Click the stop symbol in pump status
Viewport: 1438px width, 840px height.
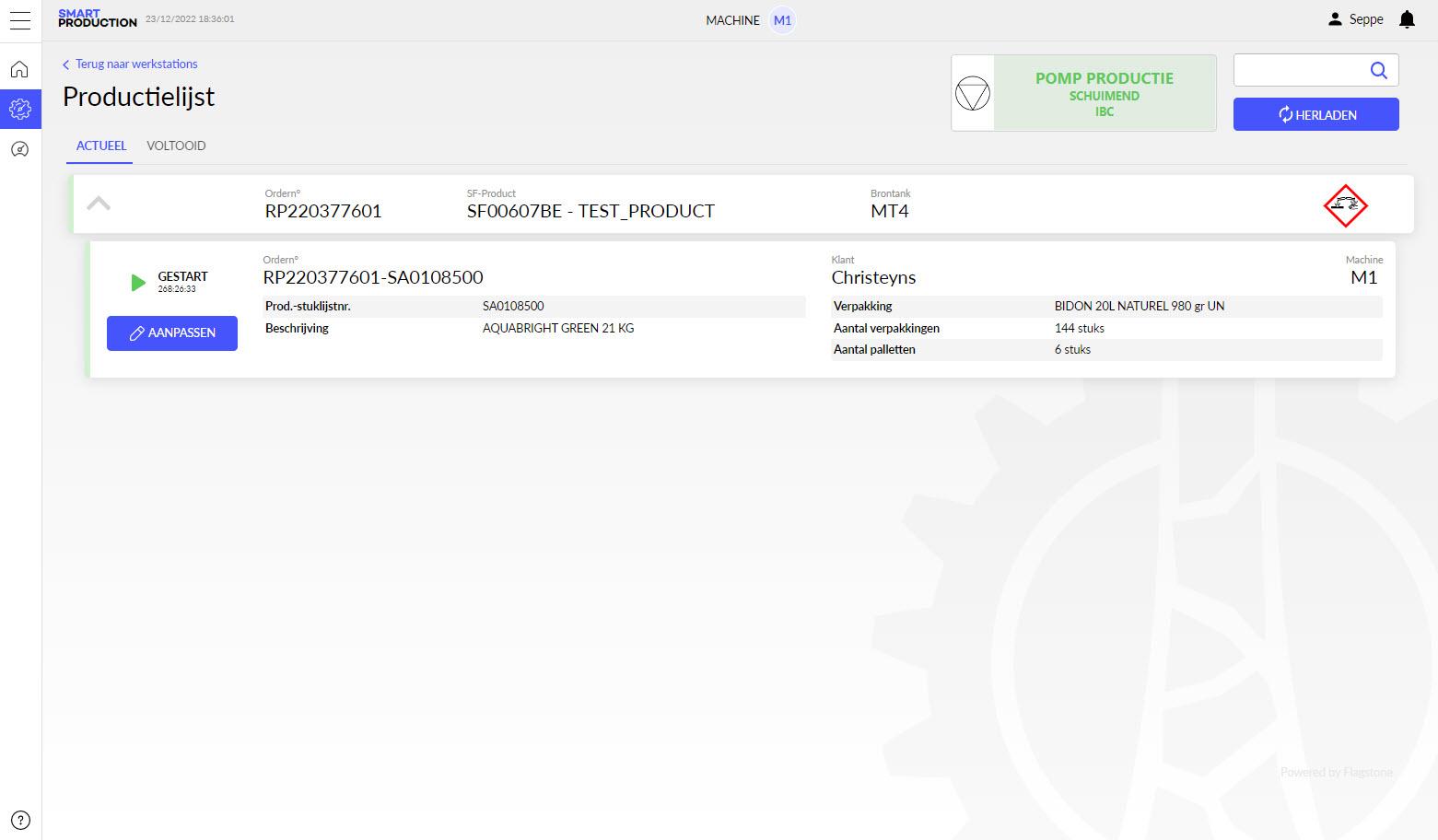coord(973,94)
